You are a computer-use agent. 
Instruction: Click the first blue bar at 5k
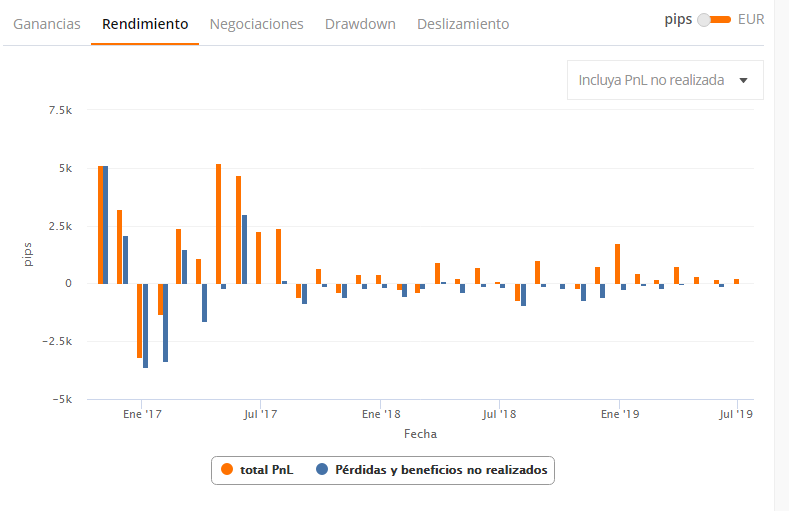pyautogui.click(x=105, y=225)
